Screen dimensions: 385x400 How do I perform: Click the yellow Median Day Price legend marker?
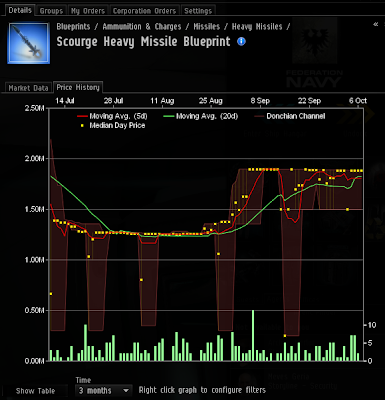click(82, 126)
